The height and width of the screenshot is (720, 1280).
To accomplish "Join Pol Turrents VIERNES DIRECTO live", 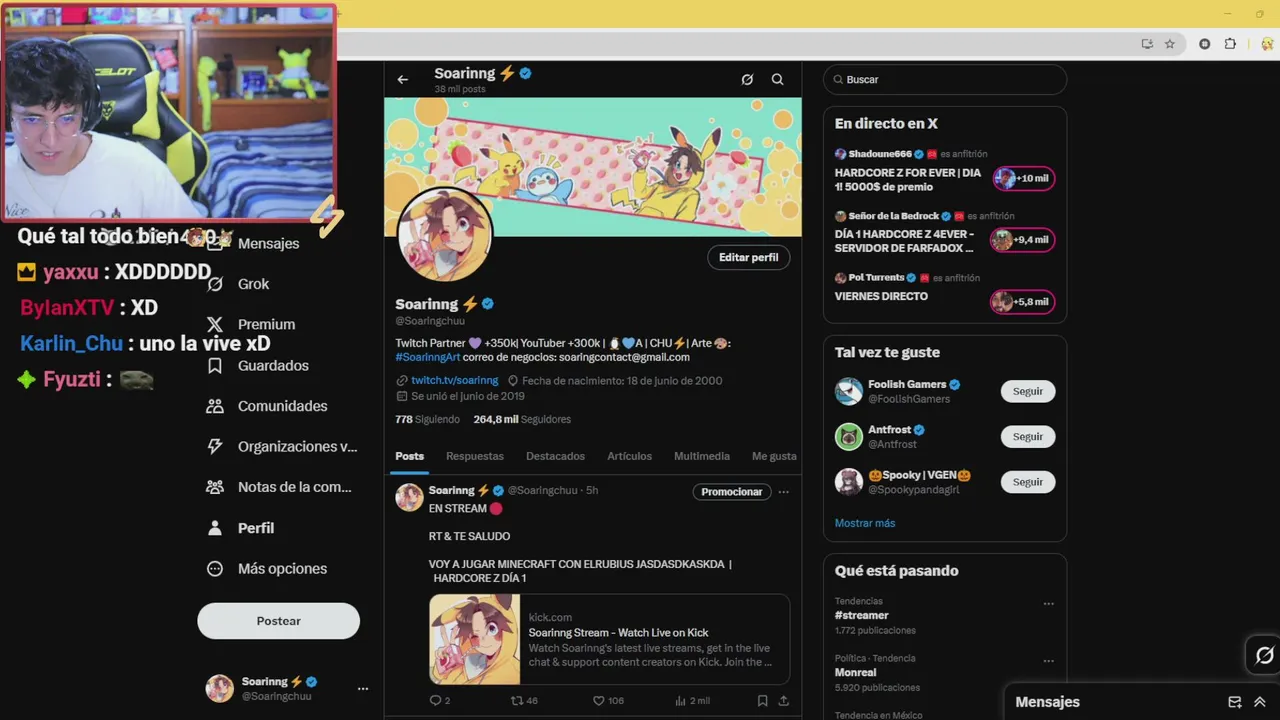I will point(1022,302).
